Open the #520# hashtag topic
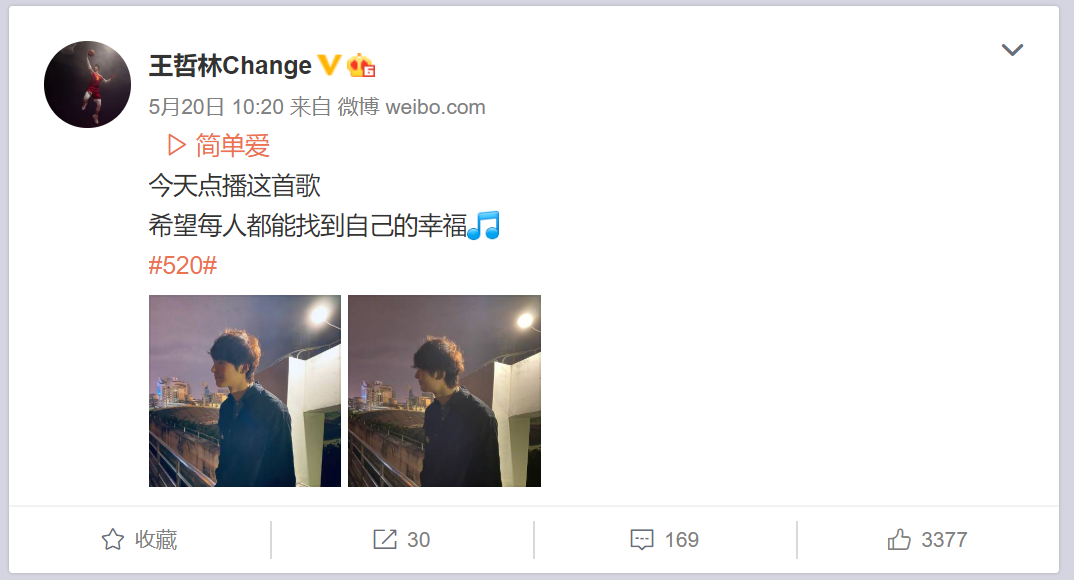This screenshot has height=580, width=1074. (x=183, y=265)
